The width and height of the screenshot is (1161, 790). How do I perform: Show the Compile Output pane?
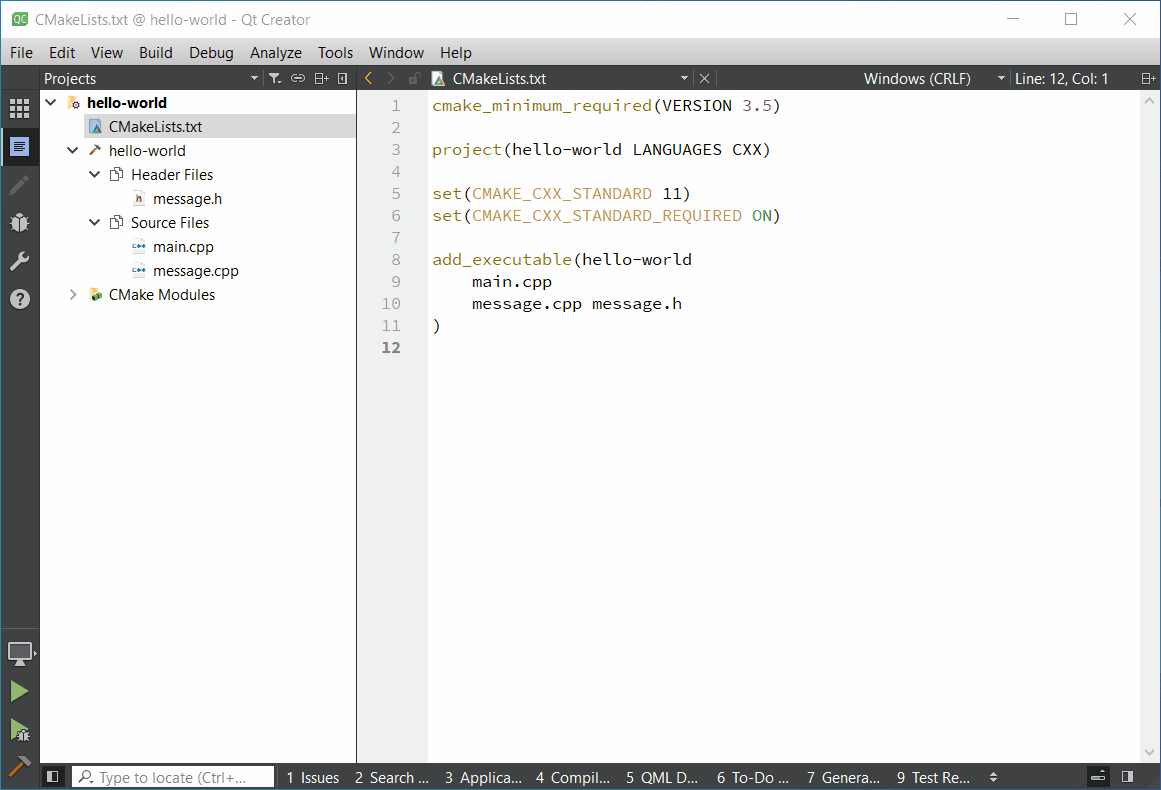coord(572,777)
